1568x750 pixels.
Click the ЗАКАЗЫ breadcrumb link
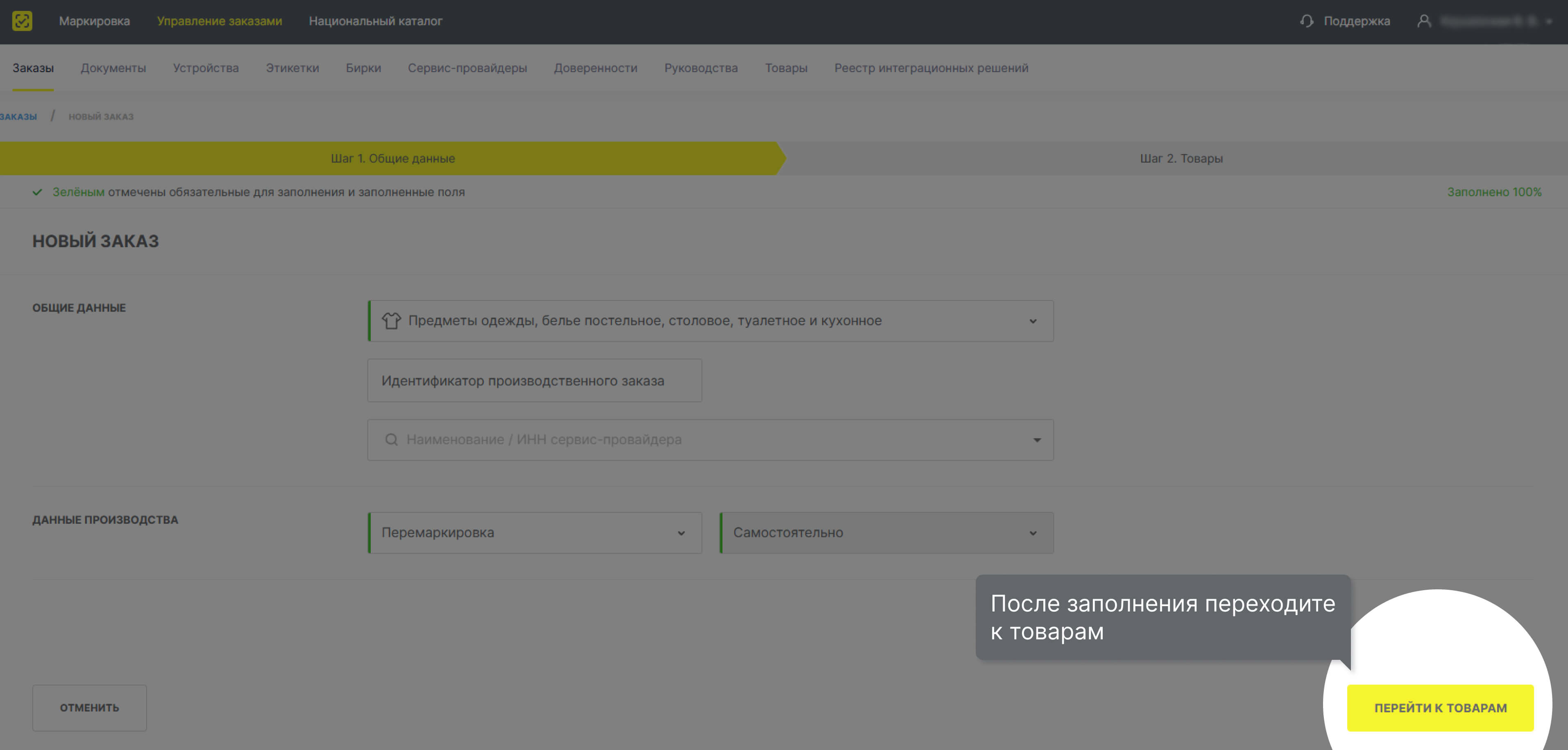(x=18, y=116)
